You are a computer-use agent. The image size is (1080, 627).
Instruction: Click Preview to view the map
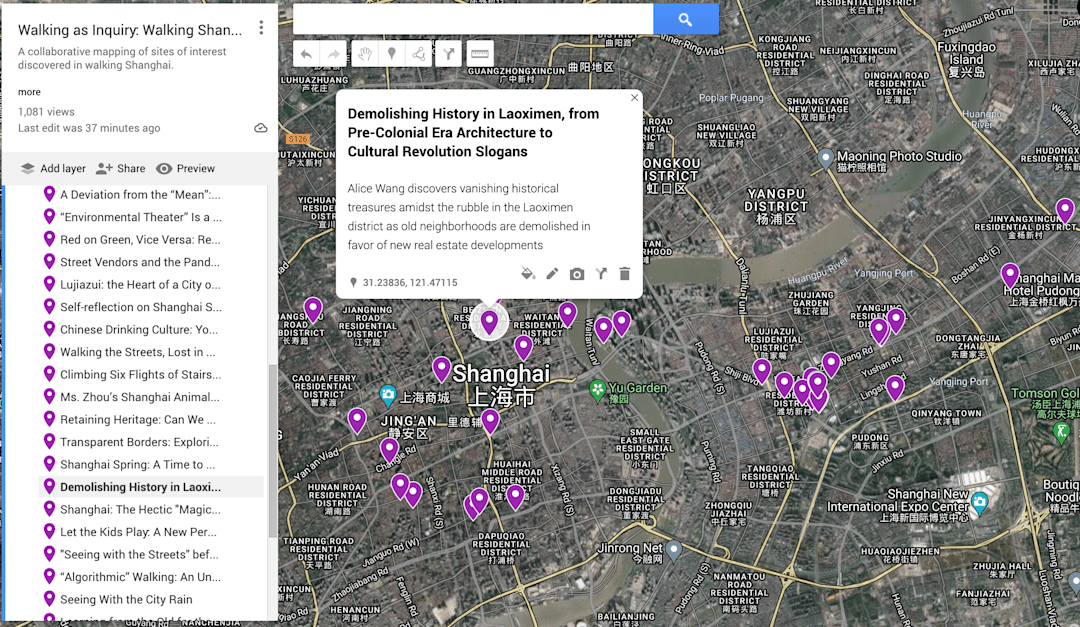(185, 169)
